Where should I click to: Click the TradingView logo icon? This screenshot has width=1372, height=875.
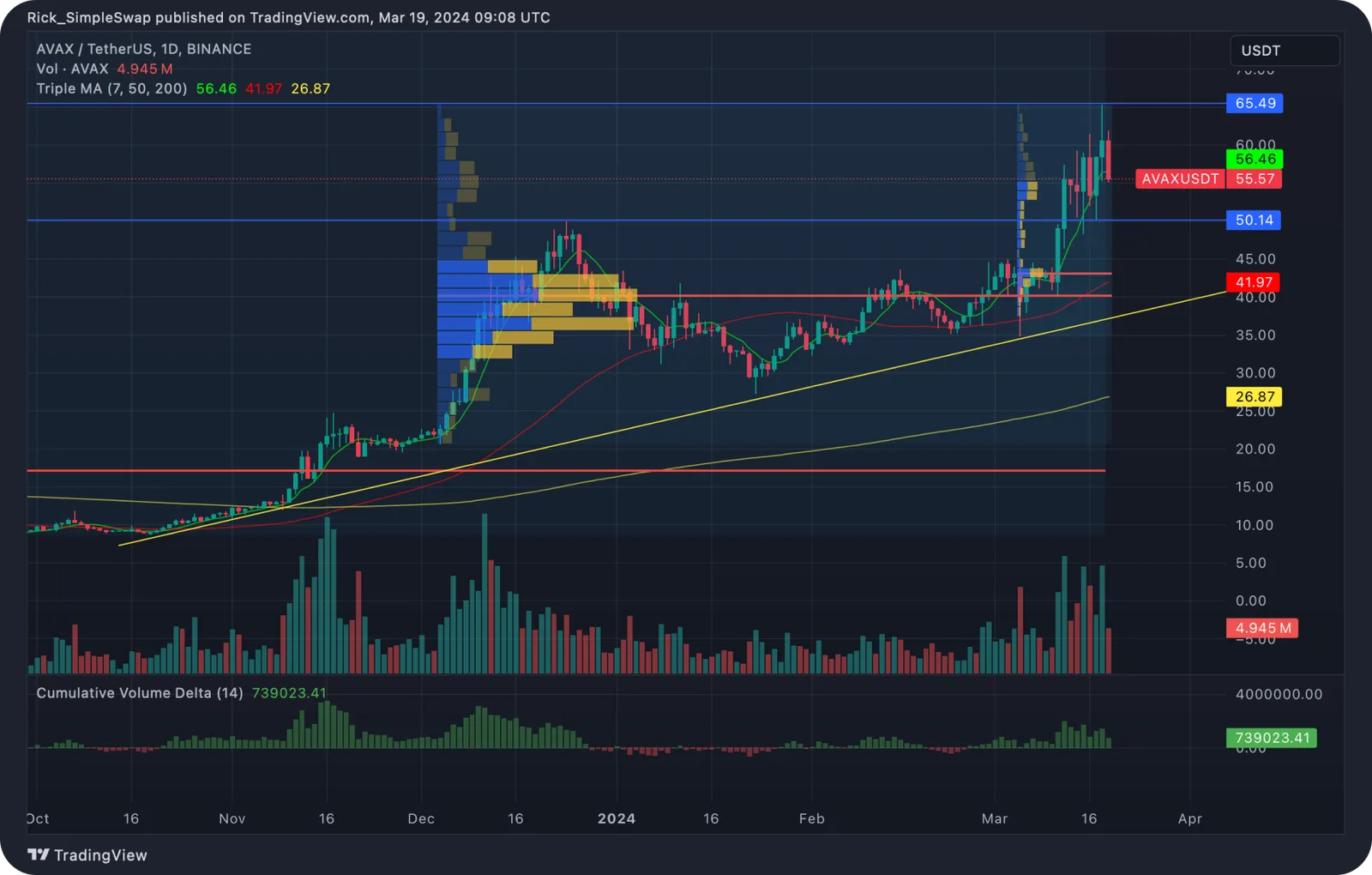point(39,854)
